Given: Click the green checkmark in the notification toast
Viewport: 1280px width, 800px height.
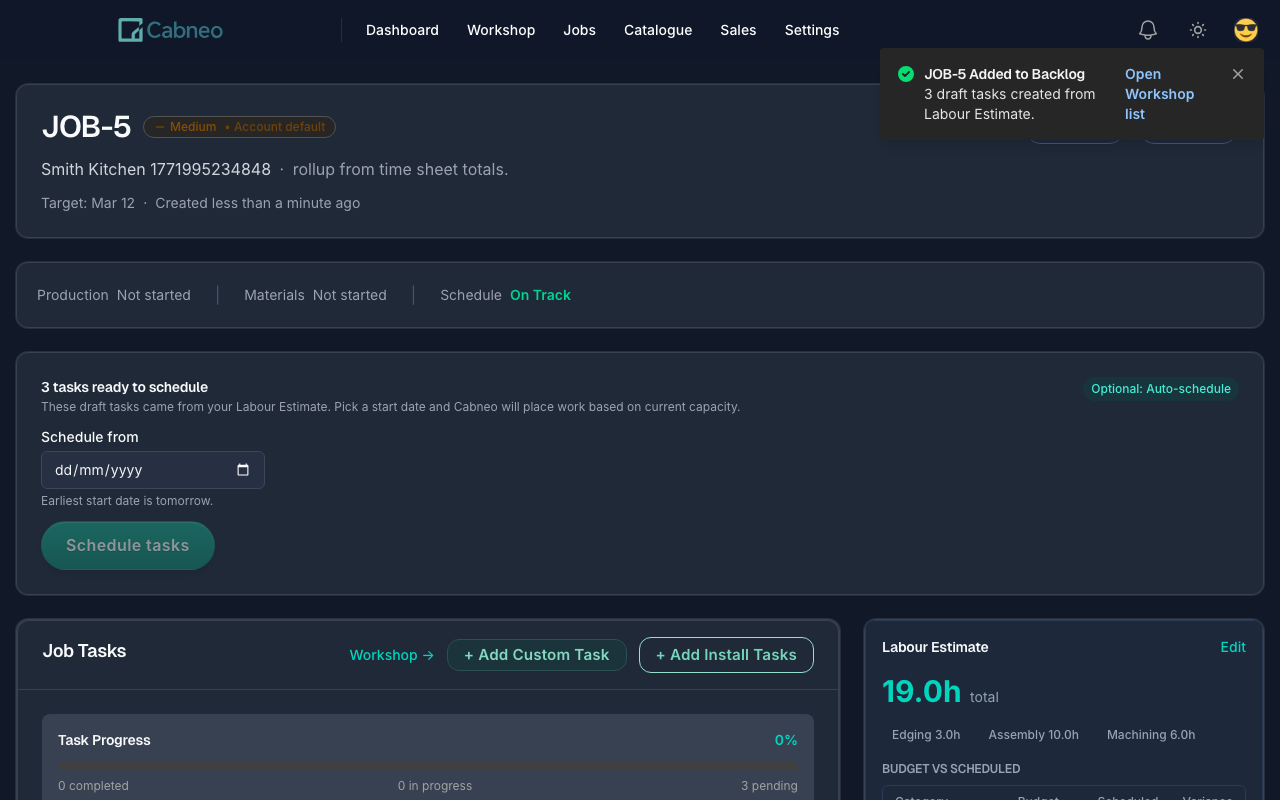Looking at the screenshot, I should [x=905, y=74].
